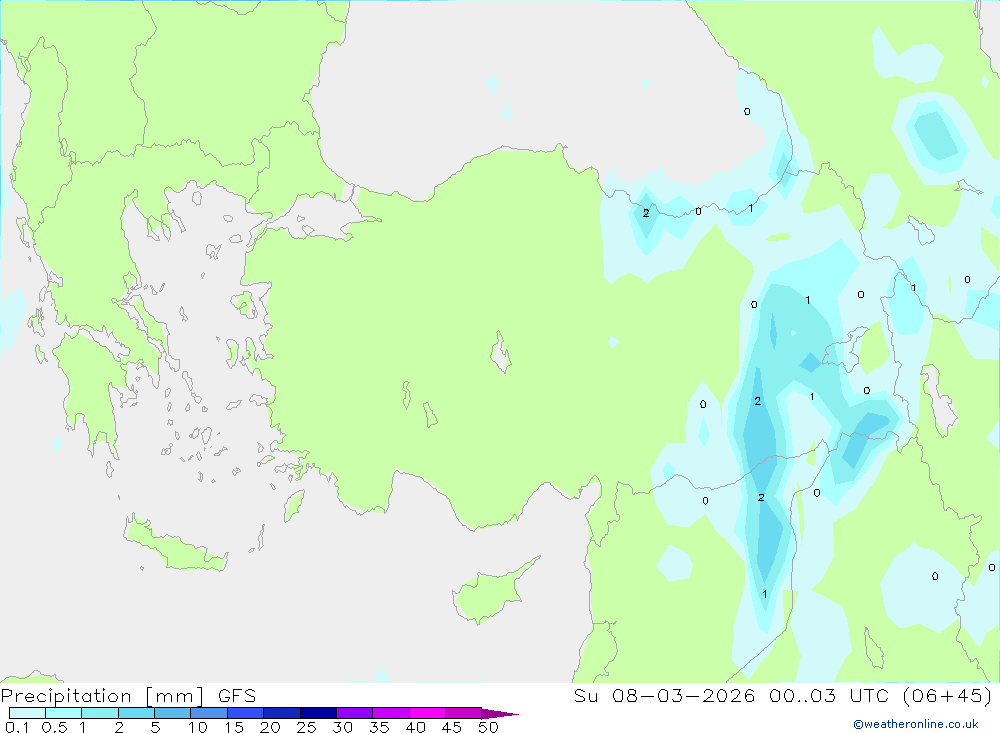Viewport: 1000px width, 733px height.
Task: Pick the 25–30 mm navy legend swatch
Action: click(318, 713)
